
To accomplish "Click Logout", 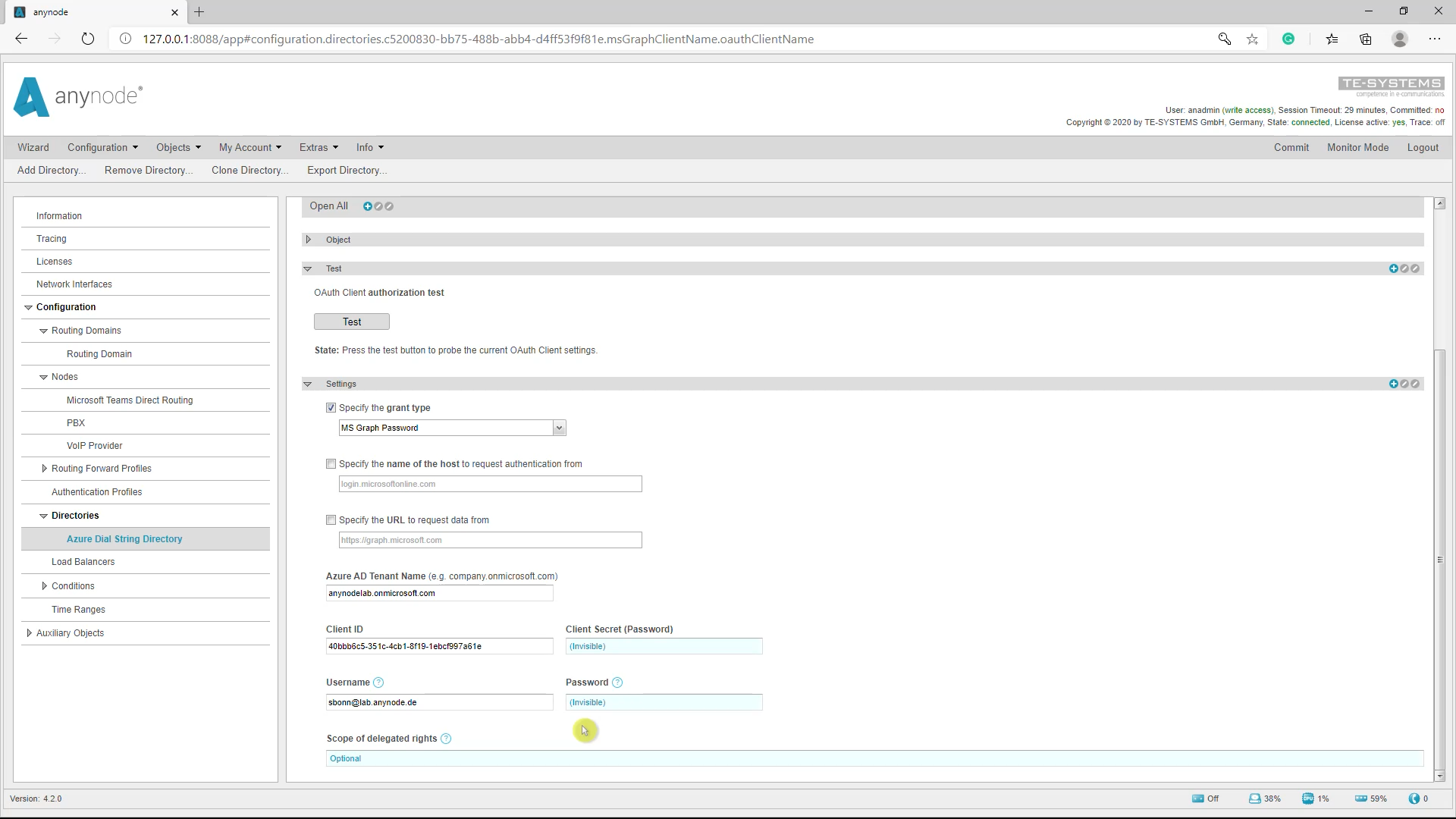I will pyautogui.click(x=1423, y=147).
